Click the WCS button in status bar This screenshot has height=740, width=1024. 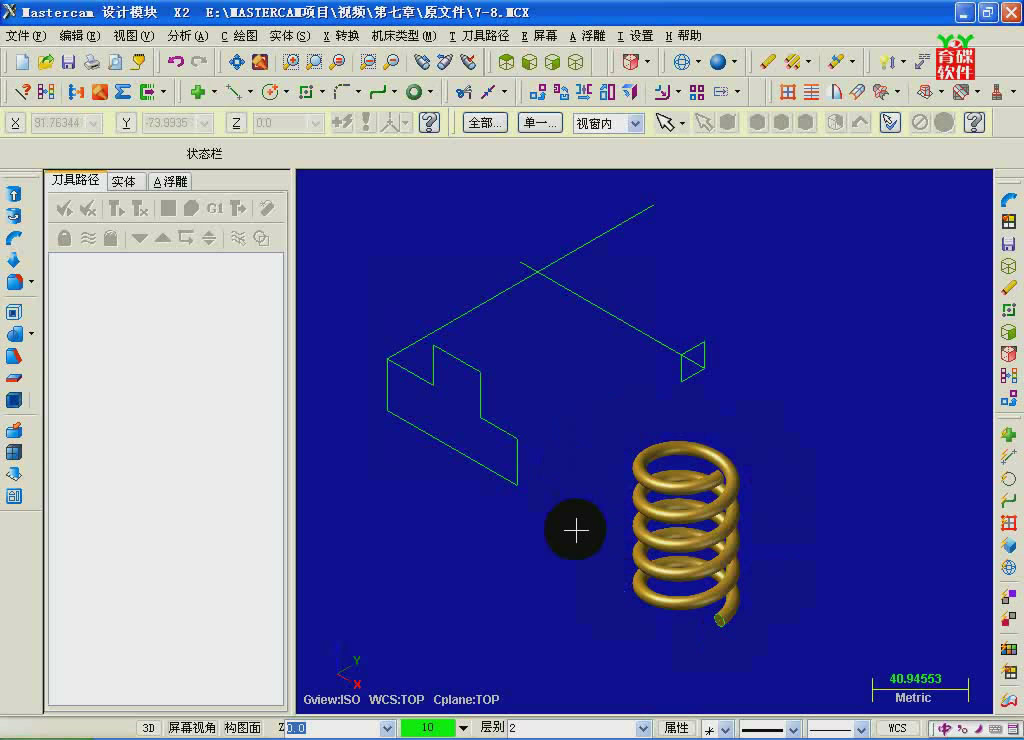[x=897, y=728]
